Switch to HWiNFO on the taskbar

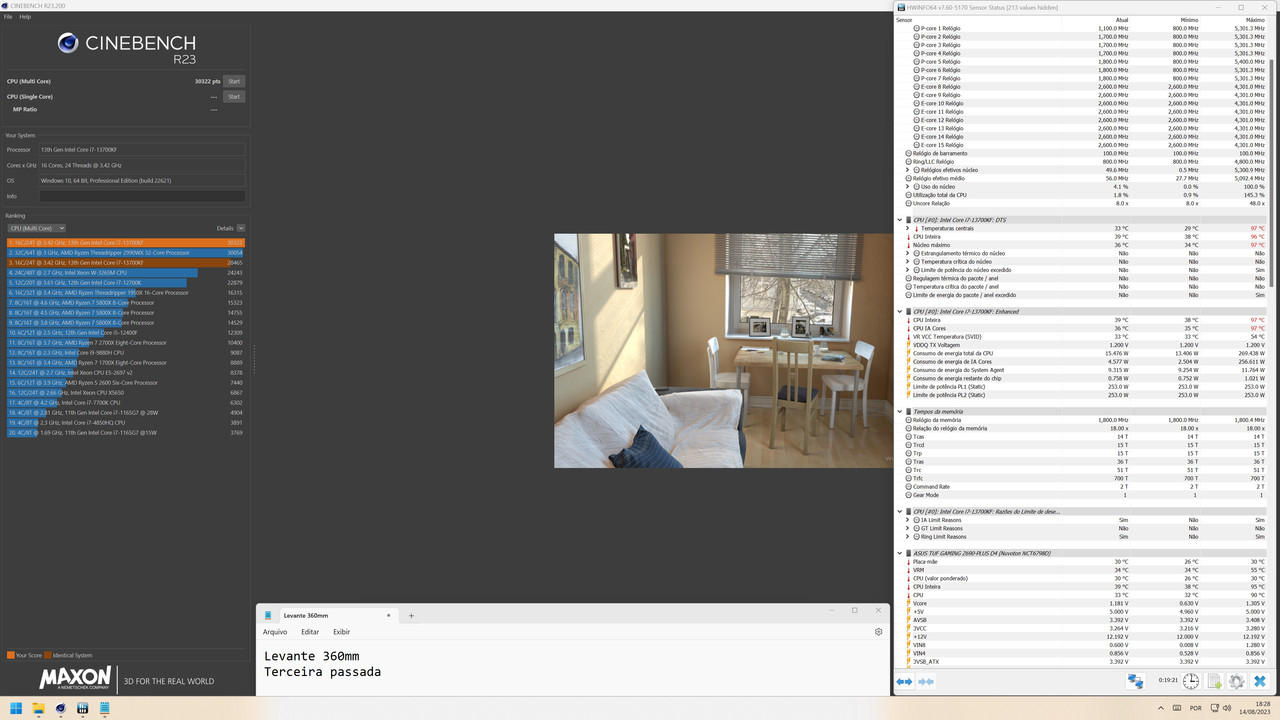pos(82,708)
